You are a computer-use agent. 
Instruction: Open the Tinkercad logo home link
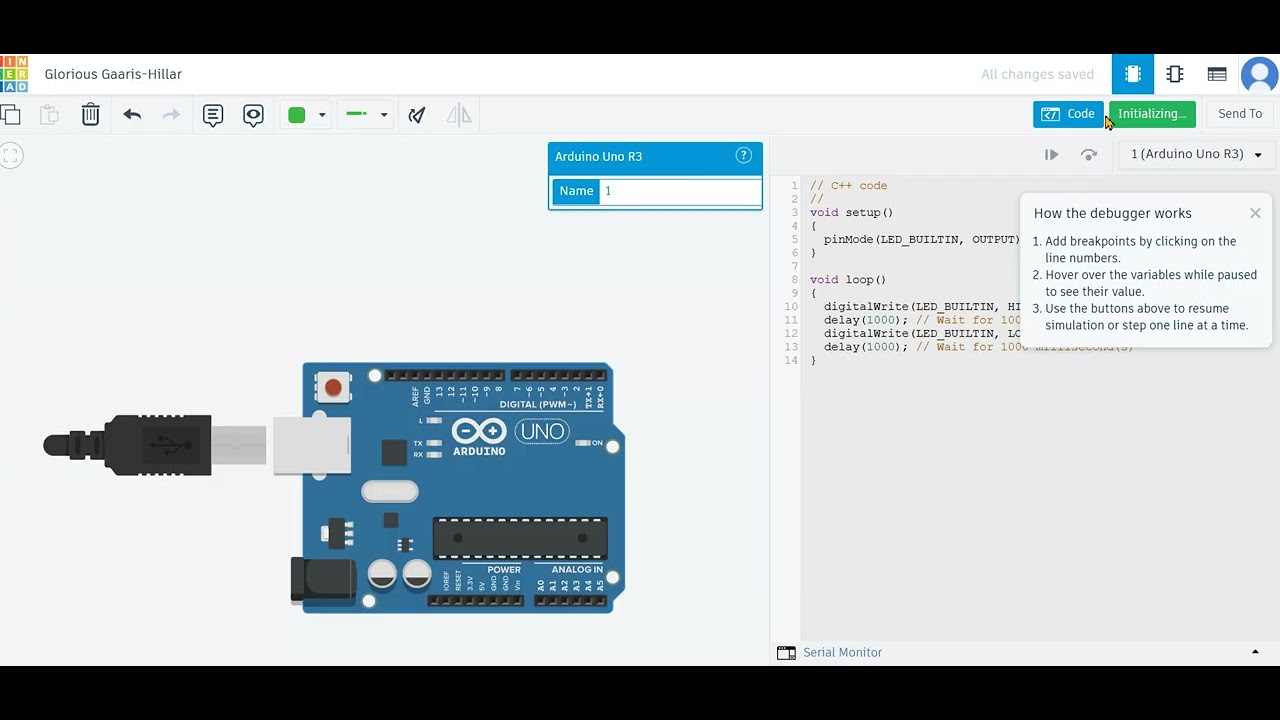click(14, 74)
